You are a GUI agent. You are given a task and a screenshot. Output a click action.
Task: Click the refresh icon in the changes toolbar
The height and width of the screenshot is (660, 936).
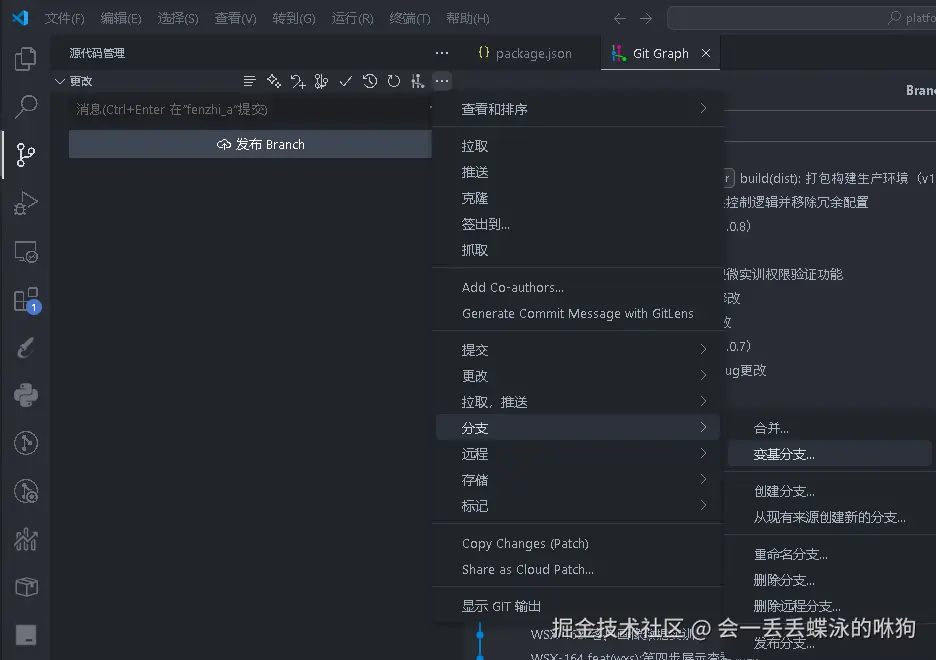click(393, 81)
